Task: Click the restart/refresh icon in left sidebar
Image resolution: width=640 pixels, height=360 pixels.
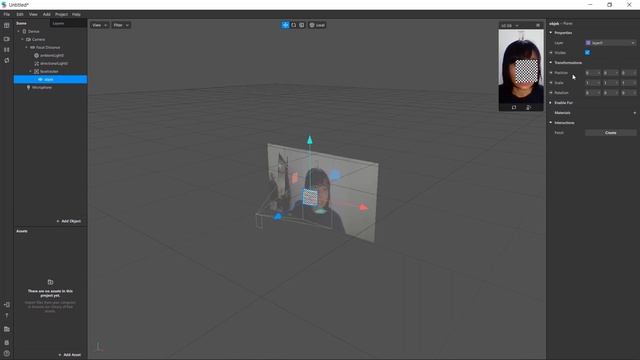Action: click(x=7, y=60)
